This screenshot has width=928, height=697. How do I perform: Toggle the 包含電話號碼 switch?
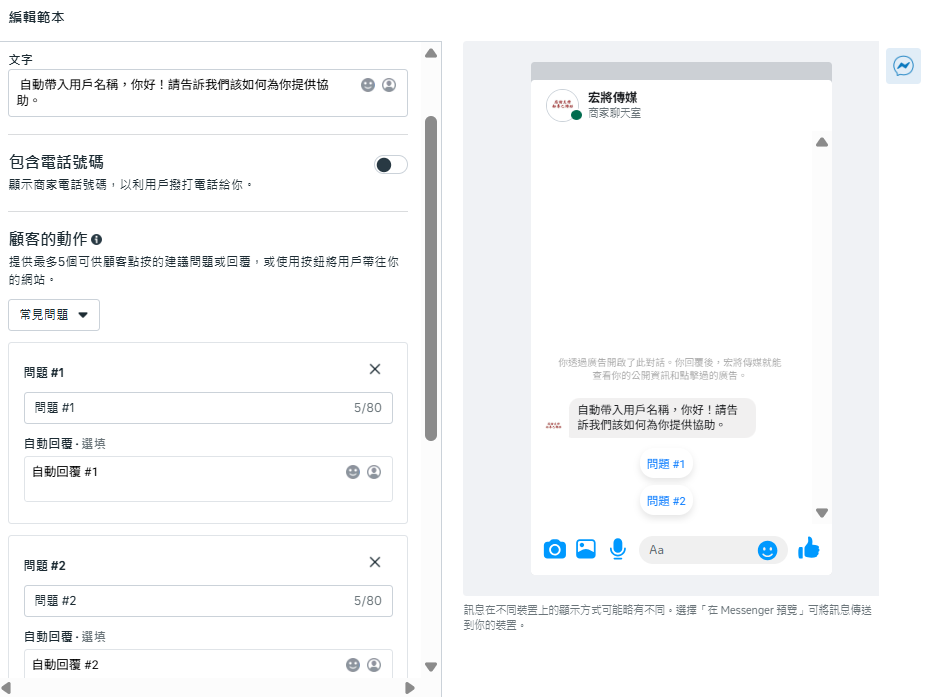coord(391,165)
